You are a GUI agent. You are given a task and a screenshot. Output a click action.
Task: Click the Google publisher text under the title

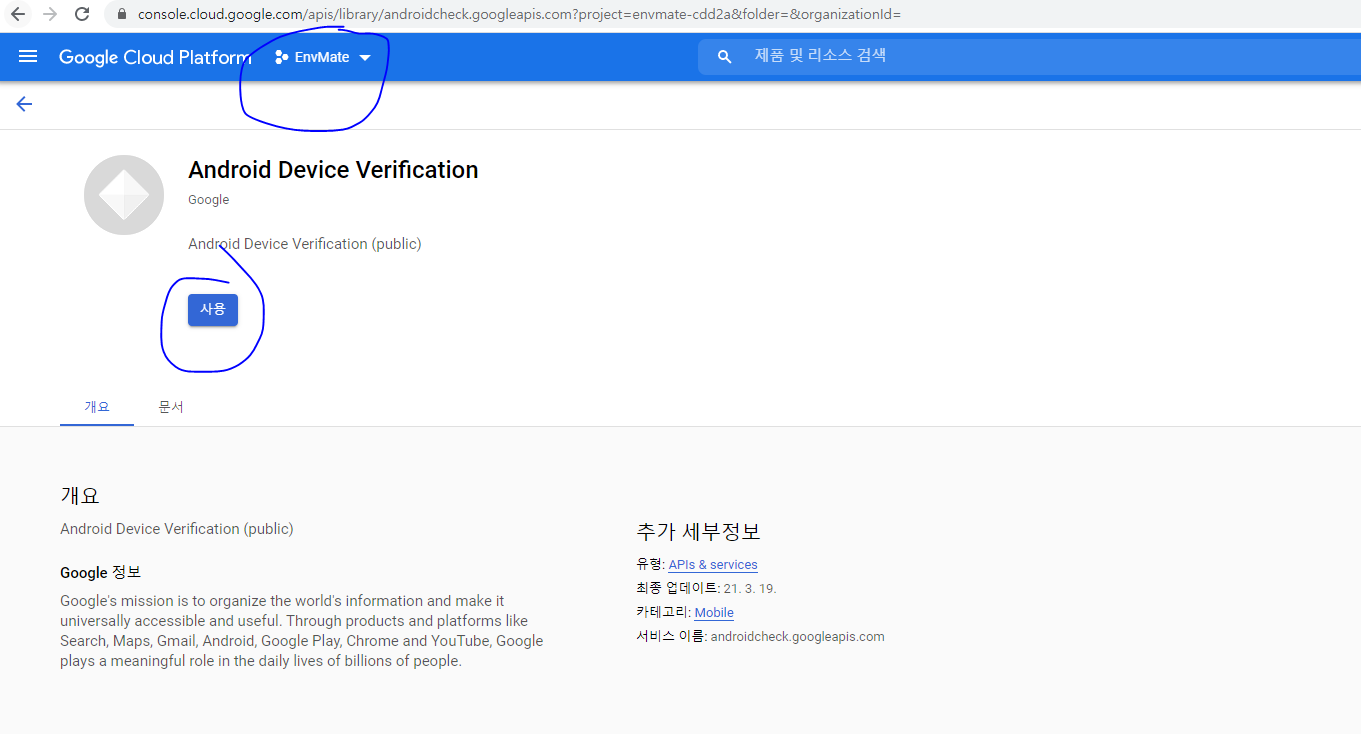click(x=208, y=200)
